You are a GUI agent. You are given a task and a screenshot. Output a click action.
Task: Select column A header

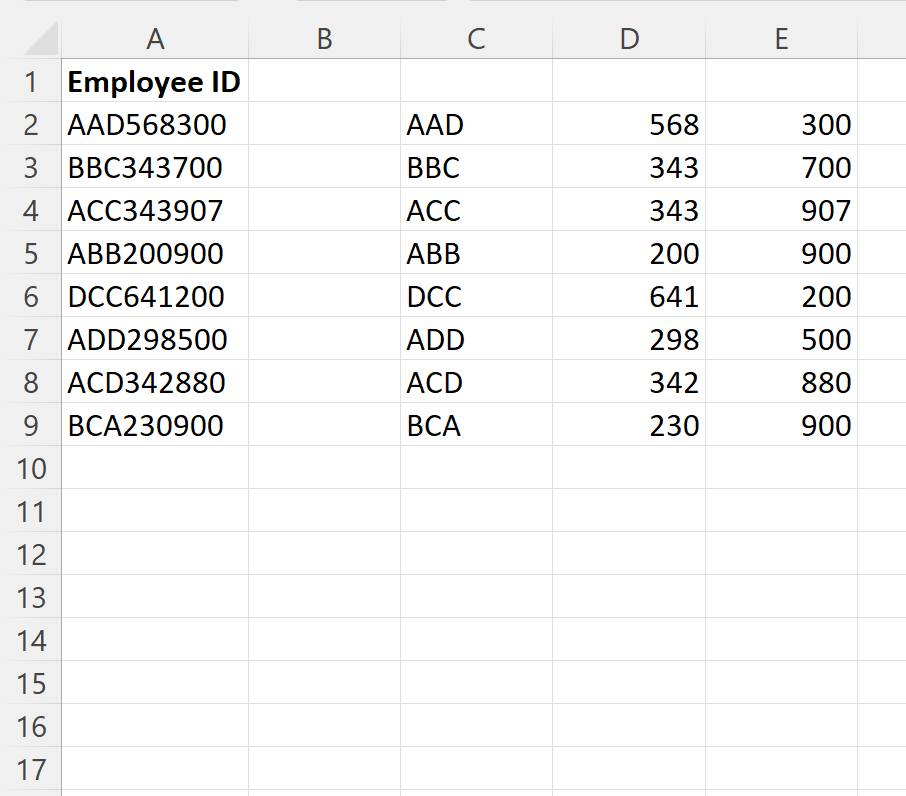tap(156, 39)
